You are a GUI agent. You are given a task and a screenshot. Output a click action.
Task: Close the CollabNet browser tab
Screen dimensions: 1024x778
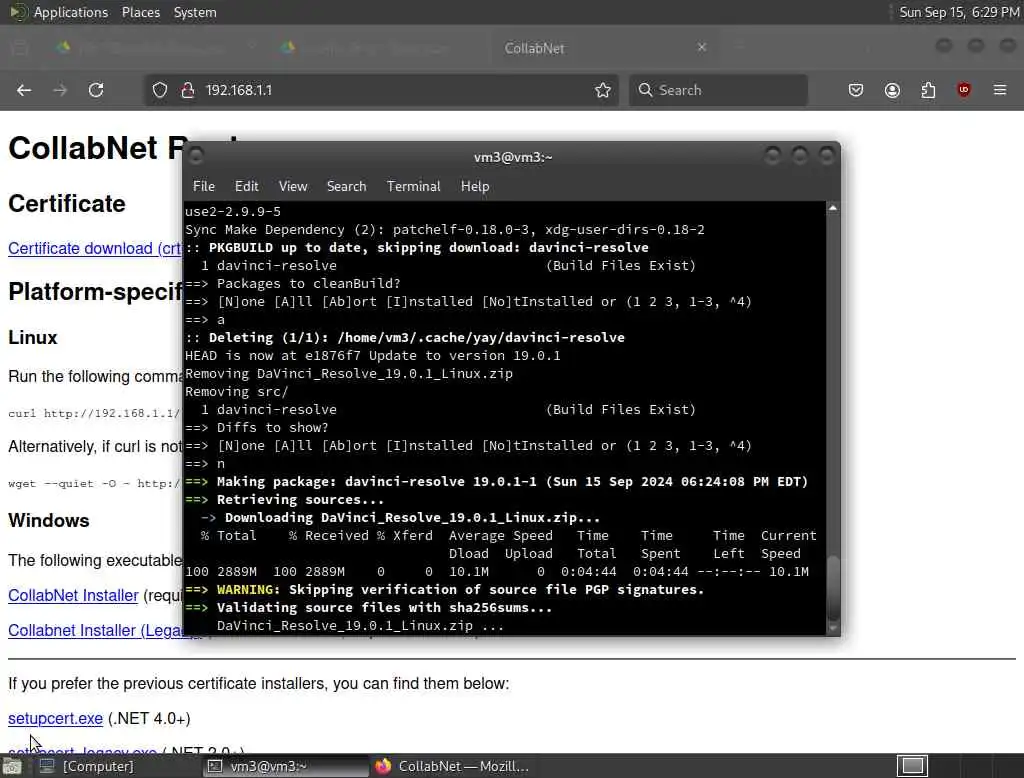[x=702, y=47]
